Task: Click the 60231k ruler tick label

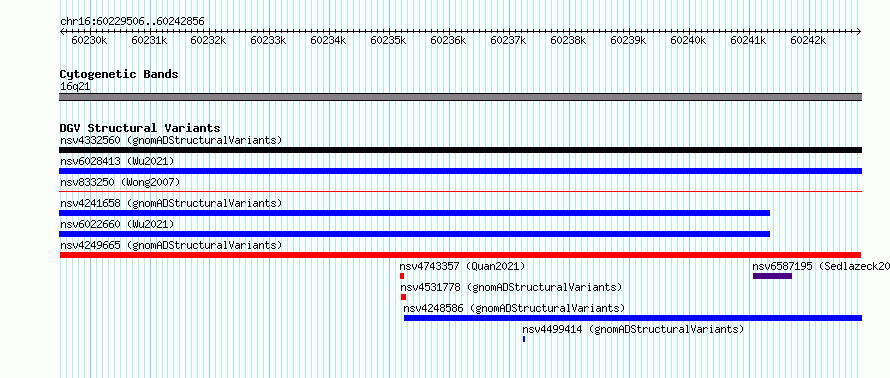Action: (149, 40)
